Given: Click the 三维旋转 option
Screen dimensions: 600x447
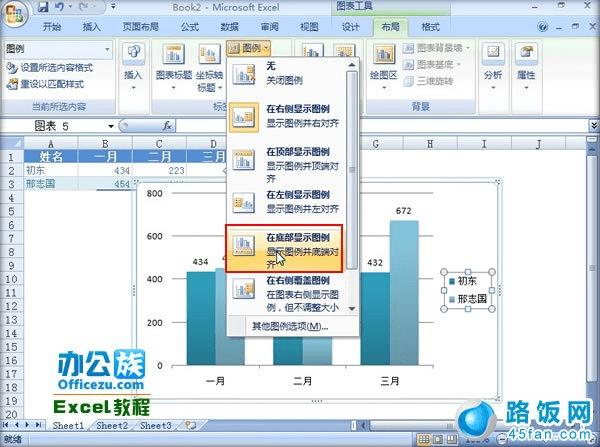Looking at the screenshot, I should [x=429, y=81].
